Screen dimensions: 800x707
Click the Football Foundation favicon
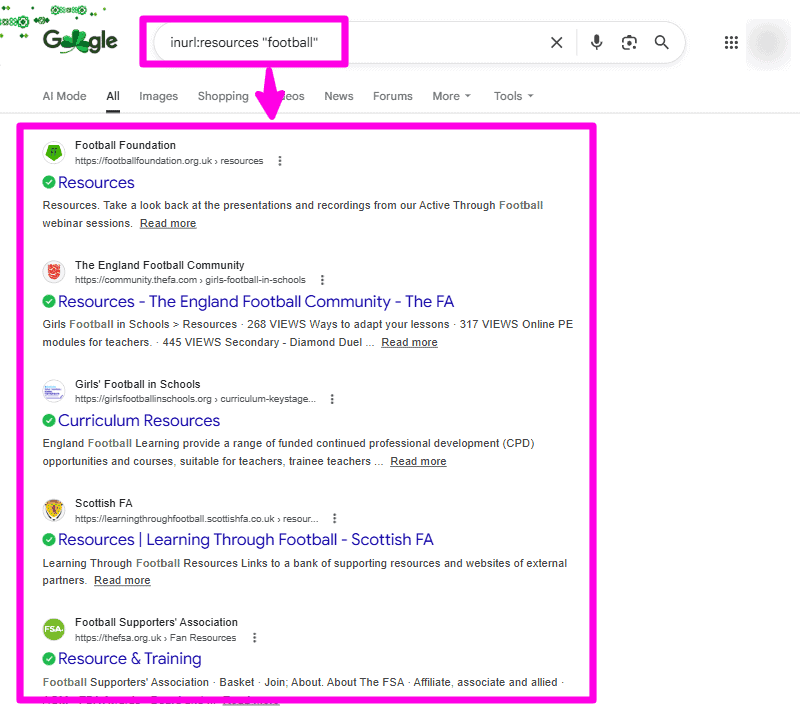pos(54,153)
